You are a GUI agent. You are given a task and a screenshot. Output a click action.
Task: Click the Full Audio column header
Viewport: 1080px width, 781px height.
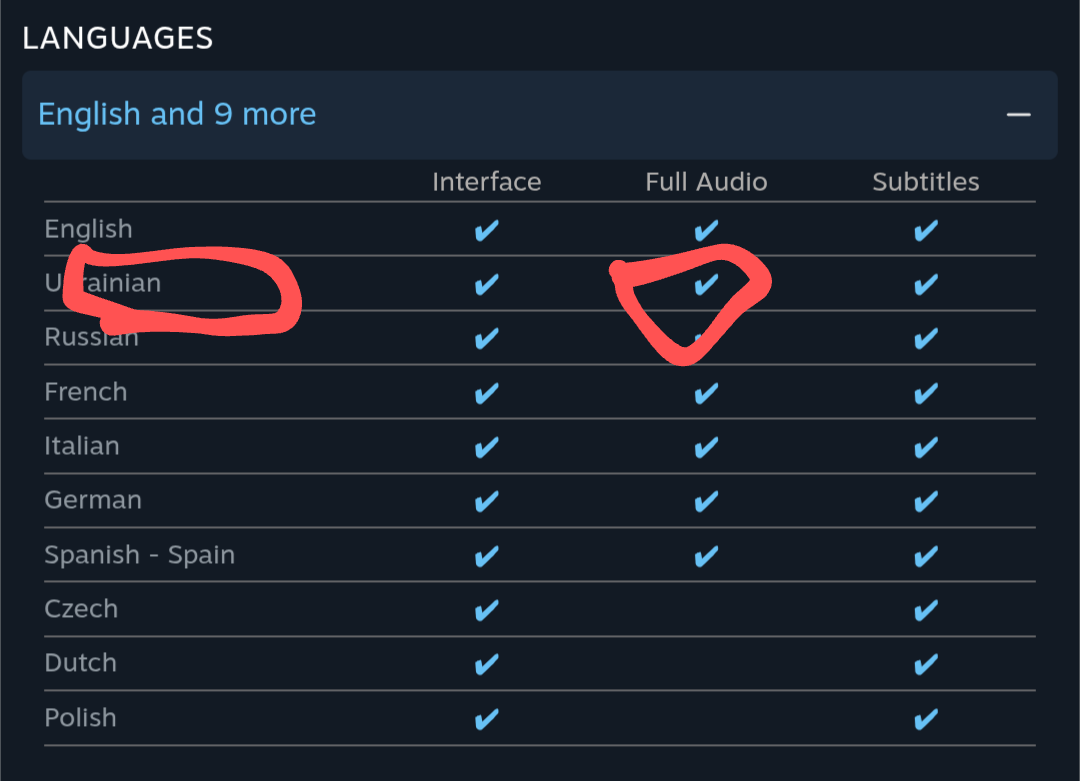tap(706, 182)
